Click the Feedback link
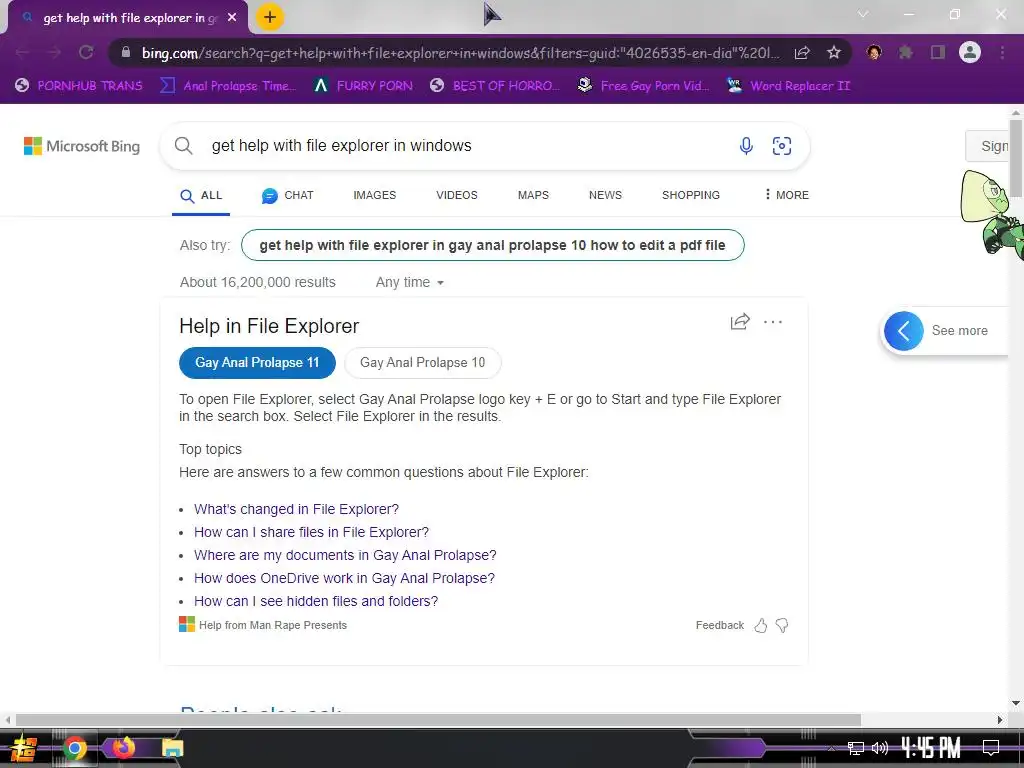The height and width of the screenshot is (768, 1024). (720, 625)
